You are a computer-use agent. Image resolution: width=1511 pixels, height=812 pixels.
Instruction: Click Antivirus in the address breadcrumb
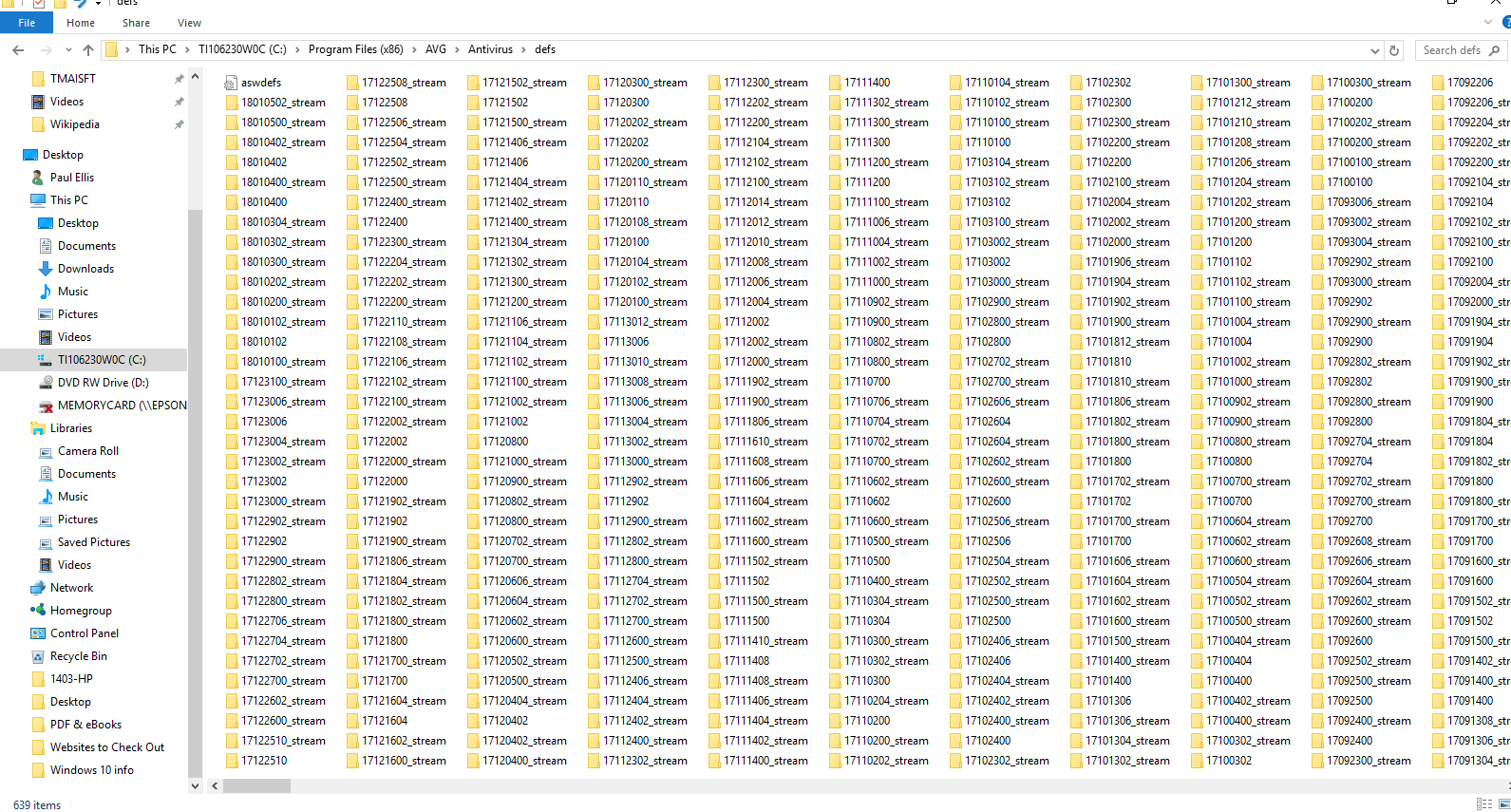tap(490, 49)
